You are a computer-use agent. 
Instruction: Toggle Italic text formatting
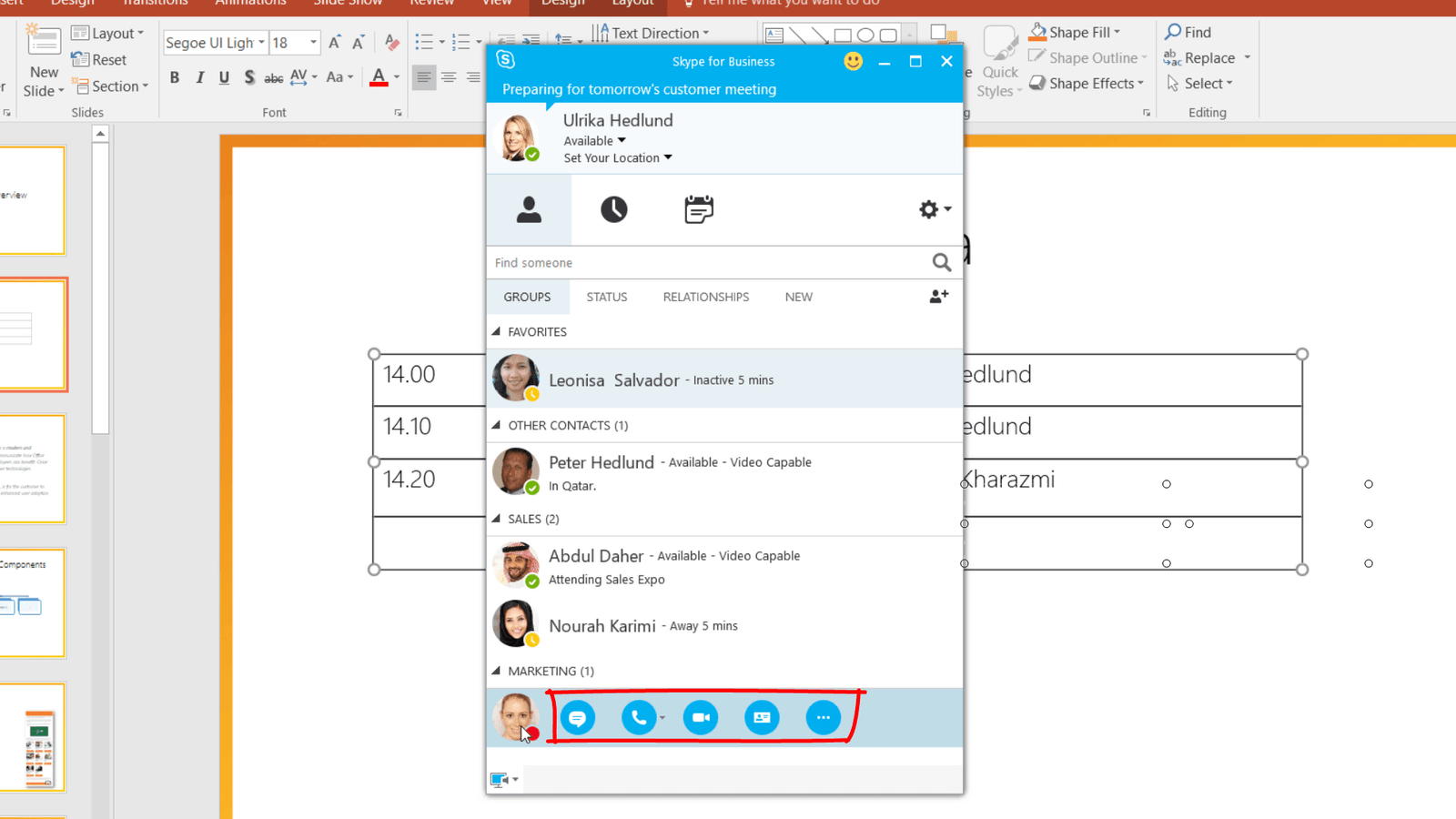199,78
